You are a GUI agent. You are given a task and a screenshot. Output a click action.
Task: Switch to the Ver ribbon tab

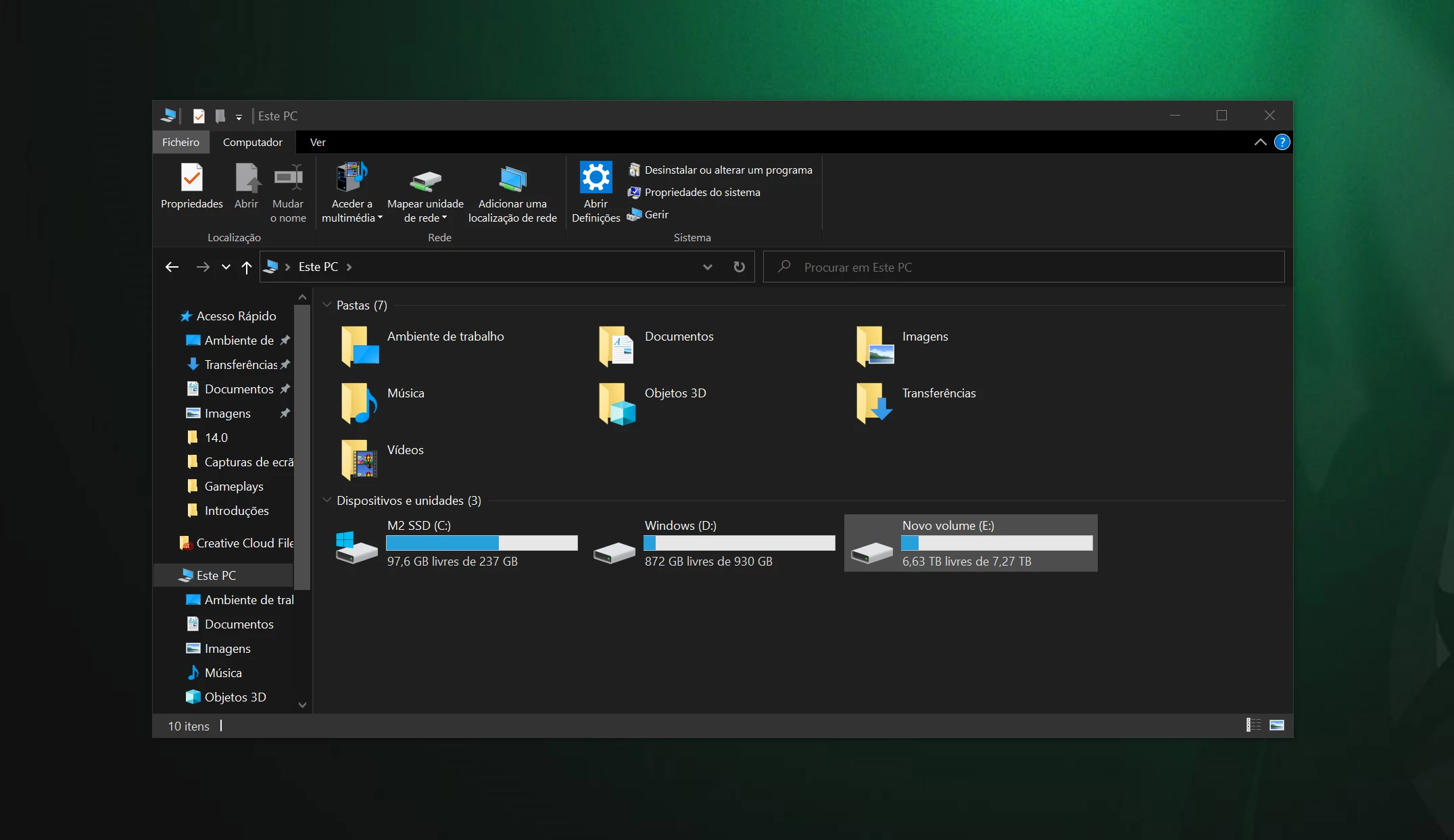318,143
